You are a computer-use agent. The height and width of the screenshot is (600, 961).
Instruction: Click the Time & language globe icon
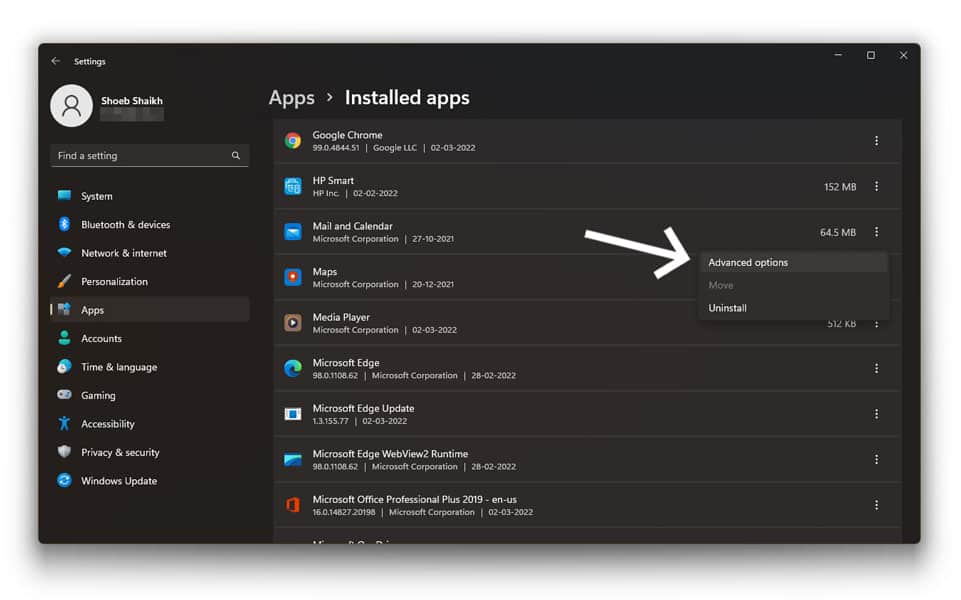point(64,366)
